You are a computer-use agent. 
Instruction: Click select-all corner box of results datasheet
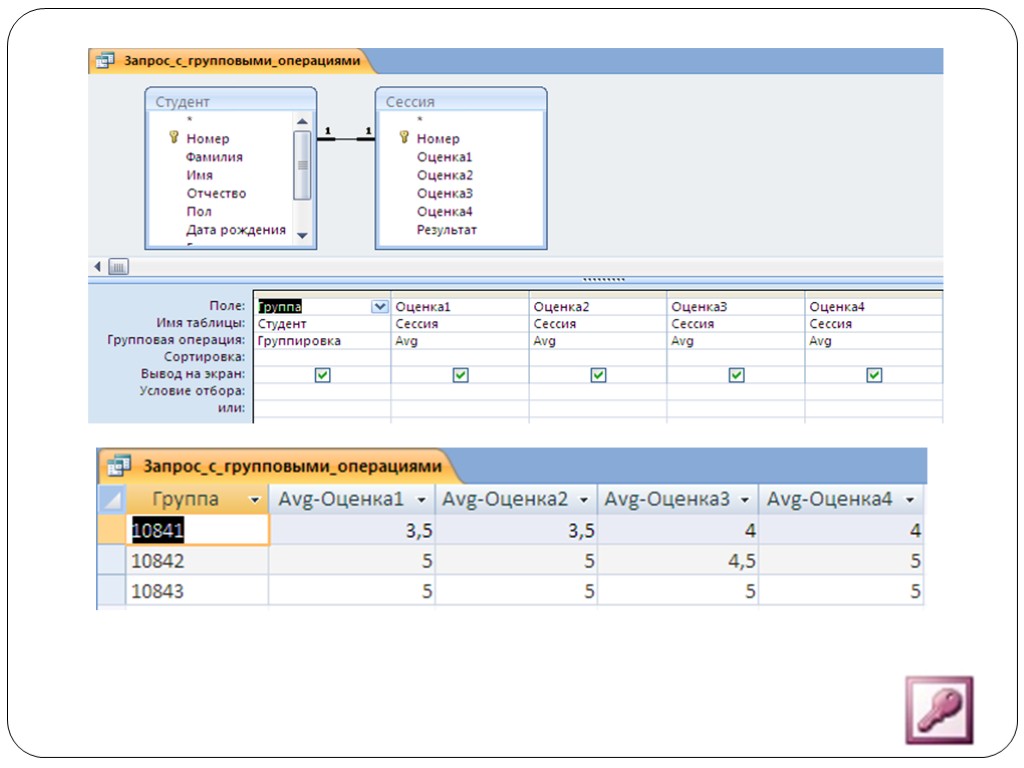[112, 499]
